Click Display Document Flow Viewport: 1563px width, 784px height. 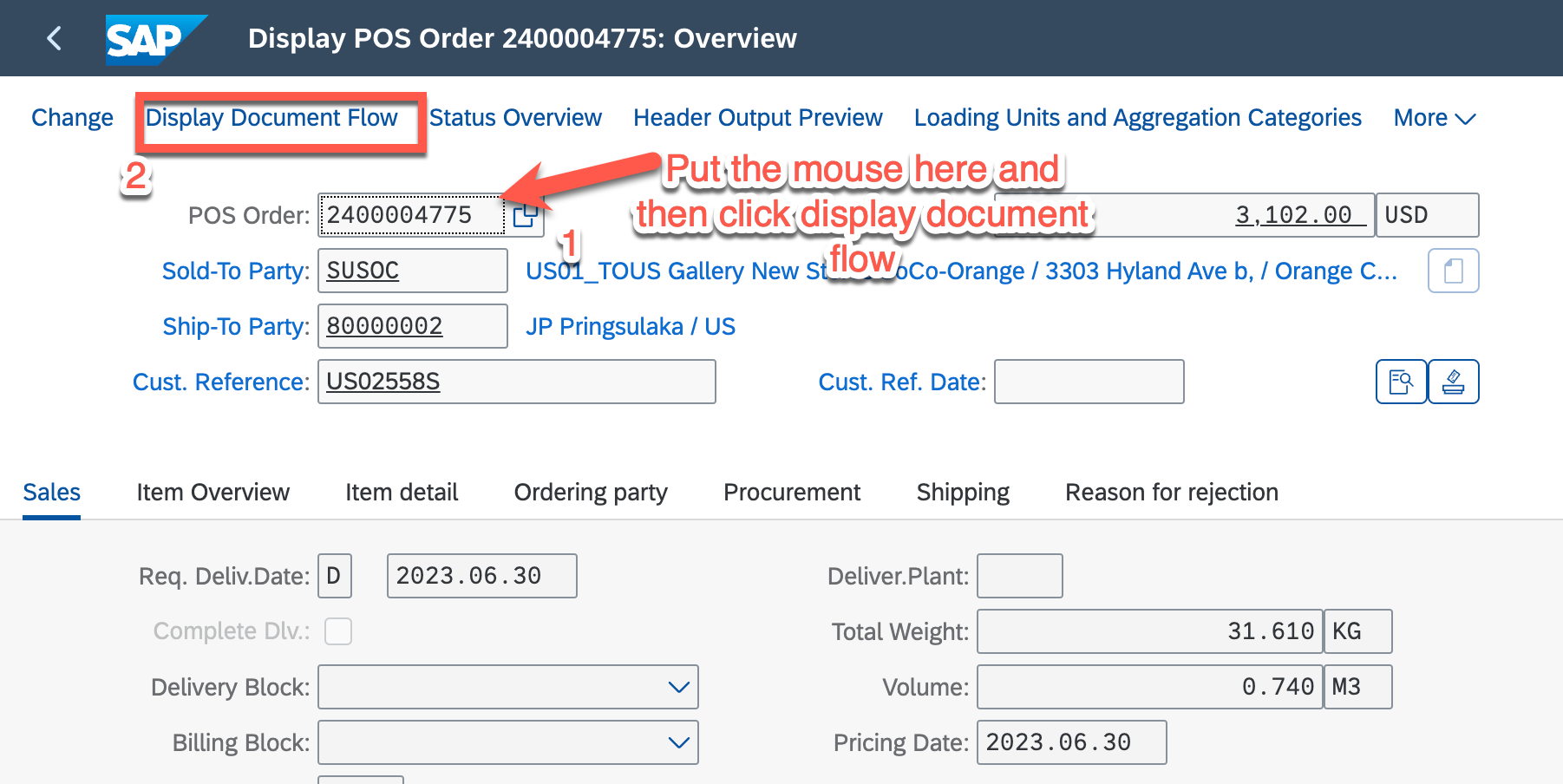[x=271, y=118]
